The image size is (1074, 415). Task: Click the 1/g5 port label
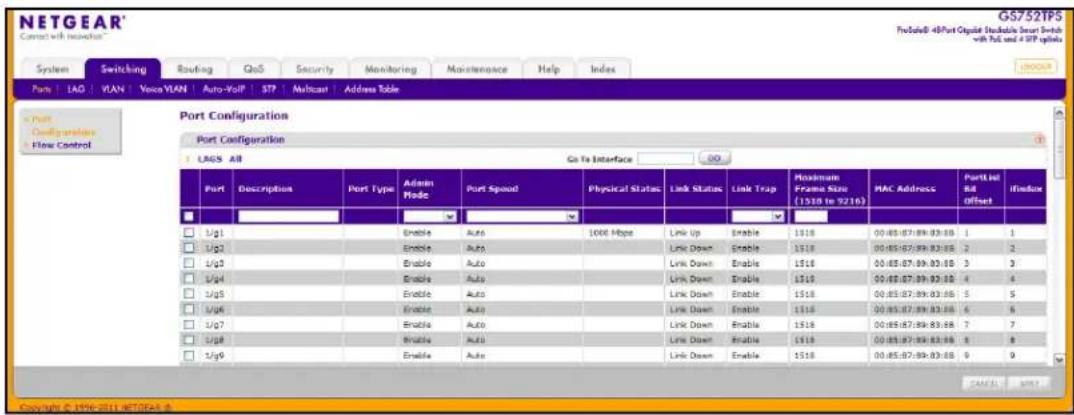pos(214,294)
